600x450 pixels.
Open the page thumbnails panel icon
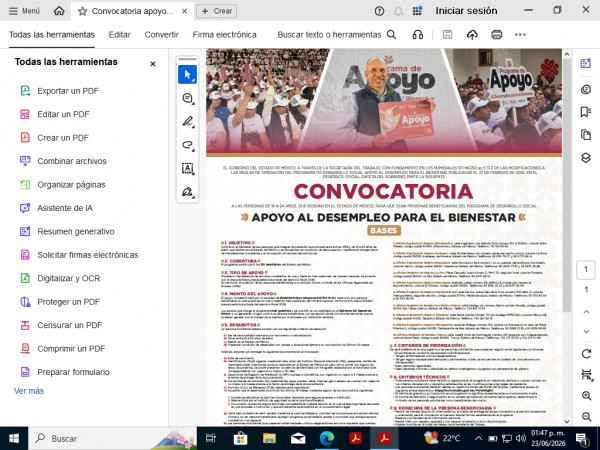586,135
